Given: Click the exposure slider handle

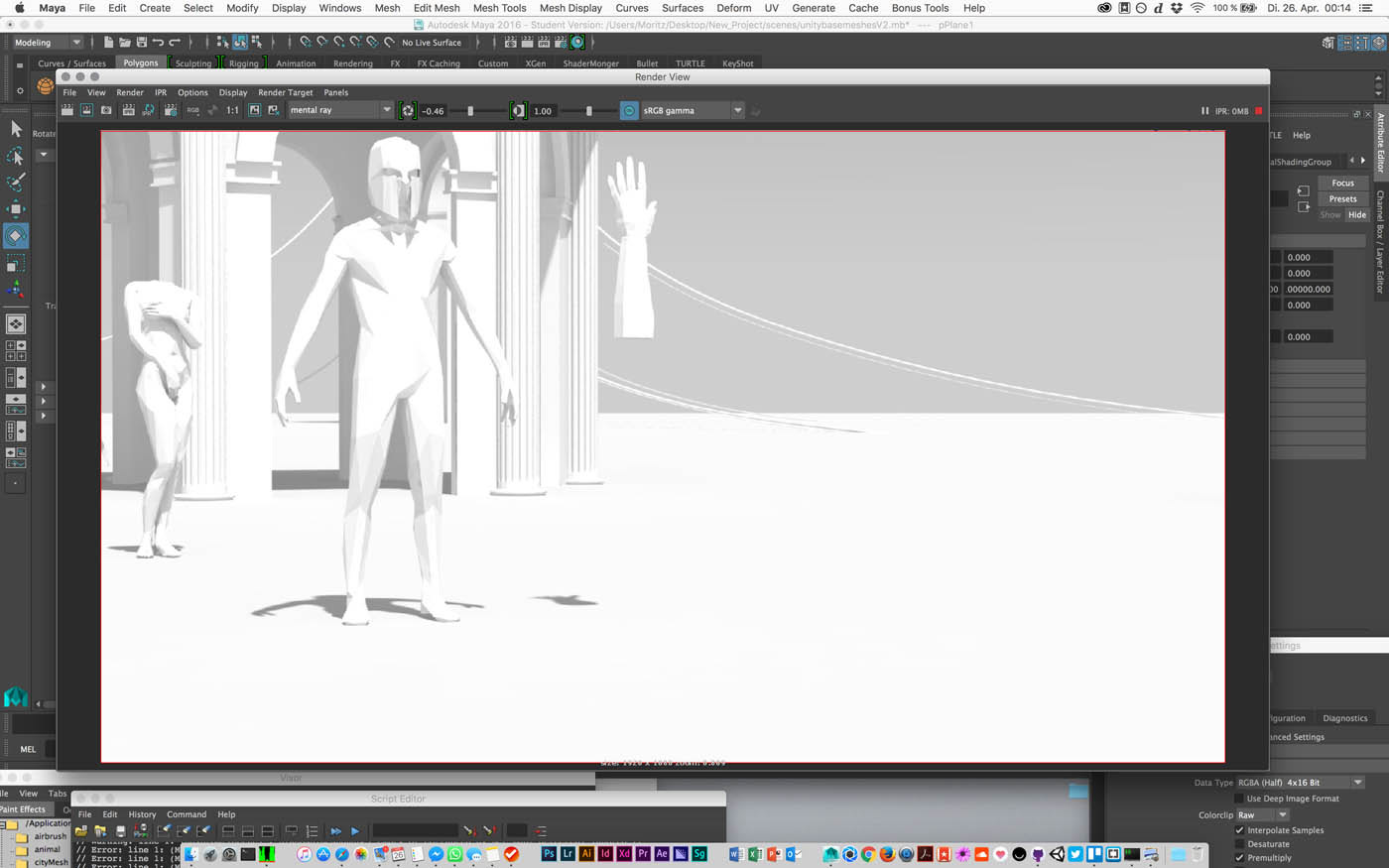Looking at the screenshot, I should pyautogui.click(x=470, y=111).
